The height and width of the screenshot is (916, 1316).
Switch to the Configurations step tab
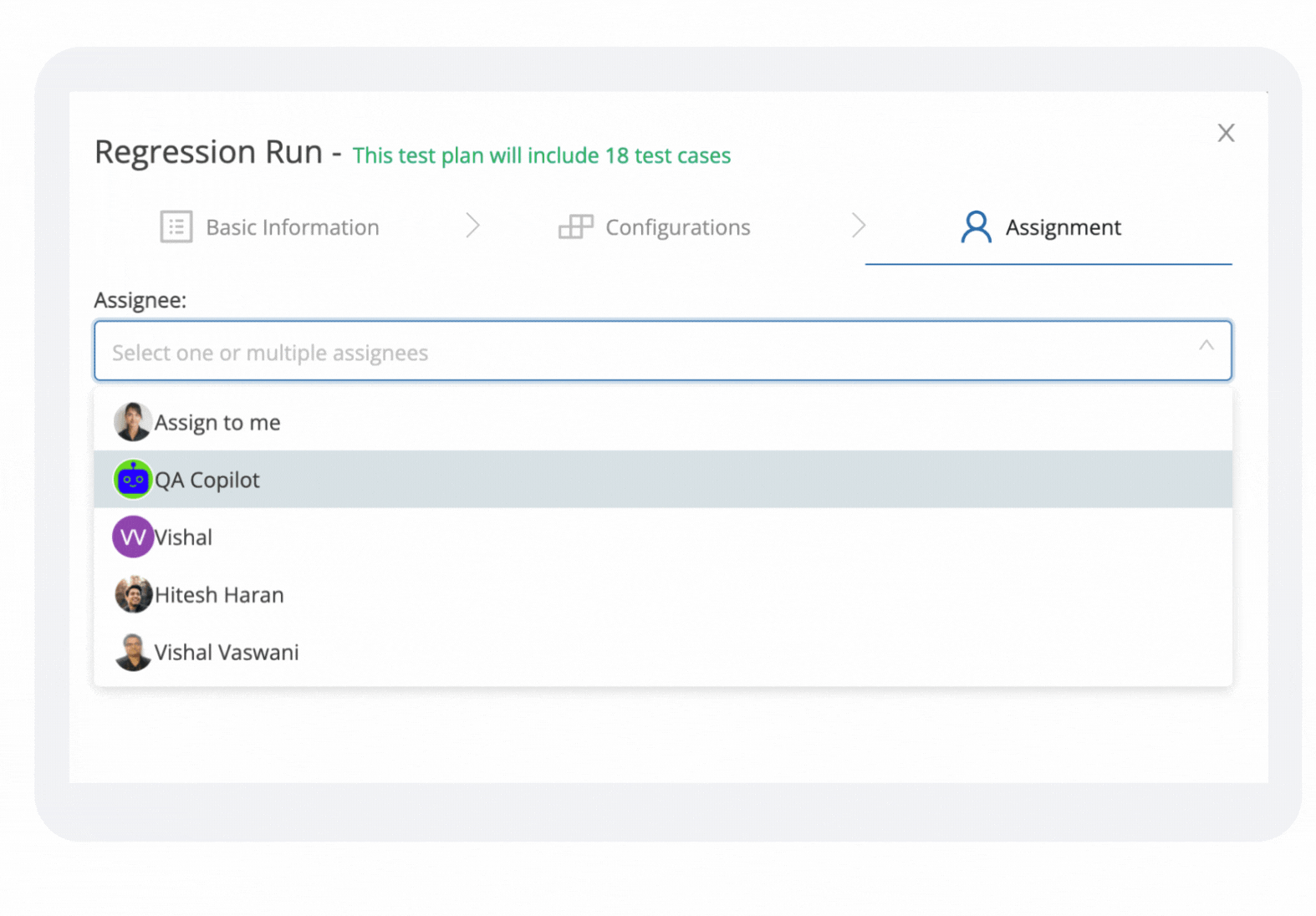click(655, 227)
